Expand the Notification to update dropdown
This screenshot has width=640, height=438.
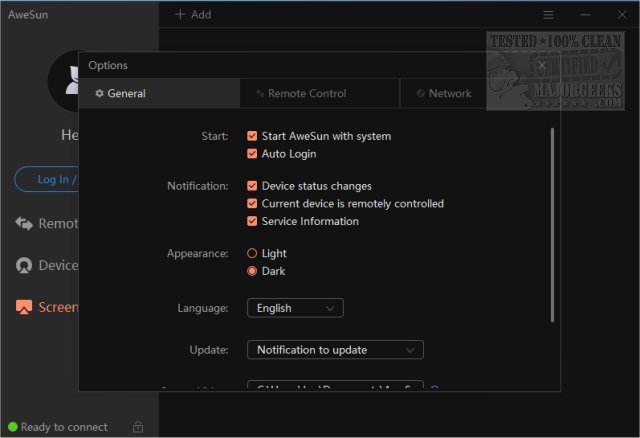pos(335,350)
